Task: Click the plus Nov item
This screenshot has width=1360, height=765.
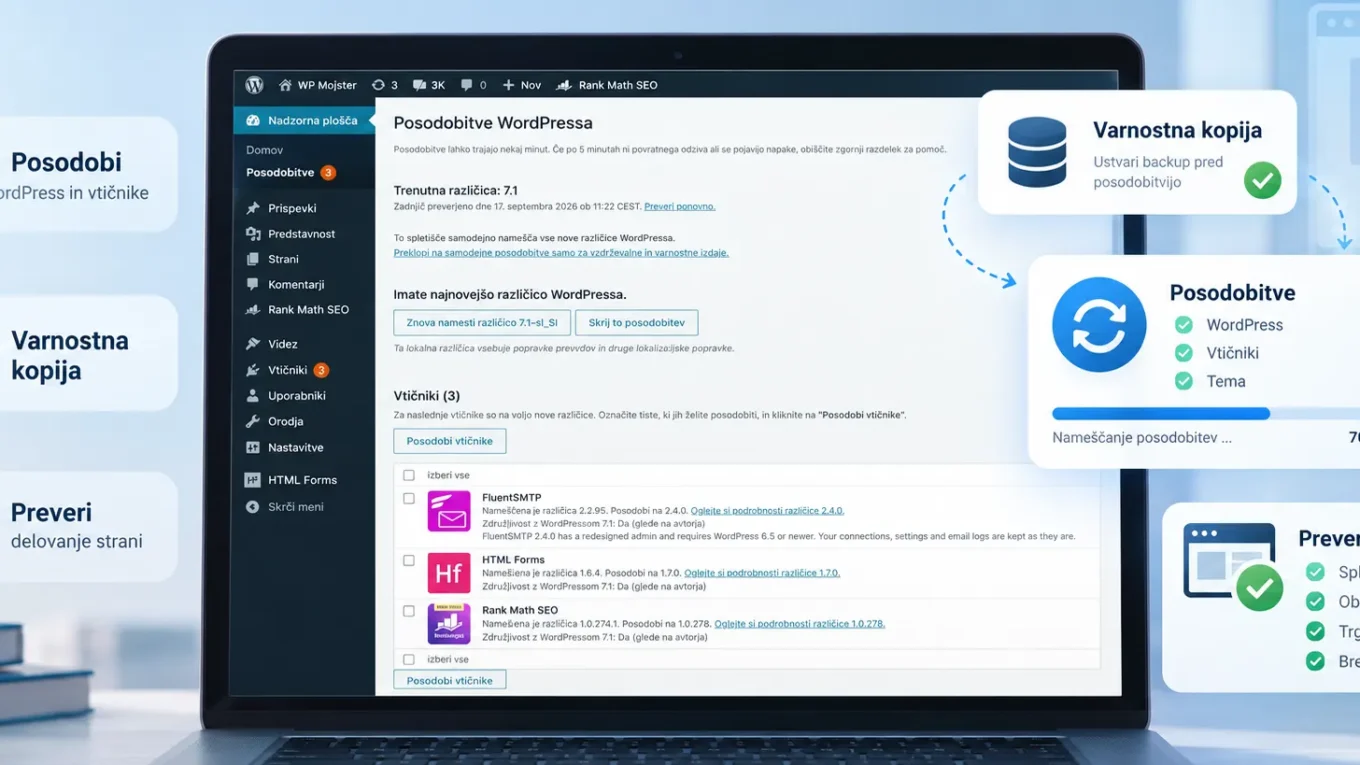Action: point(521,85)
